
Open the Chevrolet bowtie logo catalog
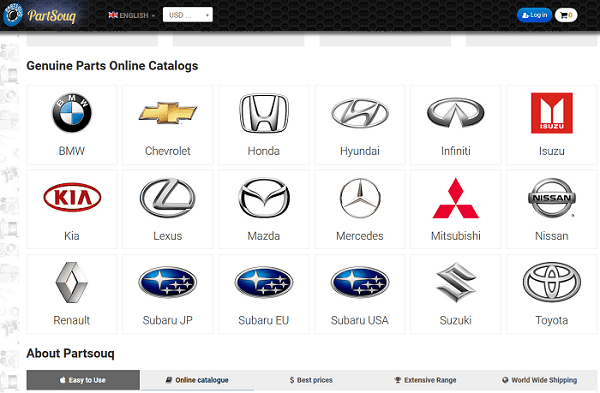point(168,113)
